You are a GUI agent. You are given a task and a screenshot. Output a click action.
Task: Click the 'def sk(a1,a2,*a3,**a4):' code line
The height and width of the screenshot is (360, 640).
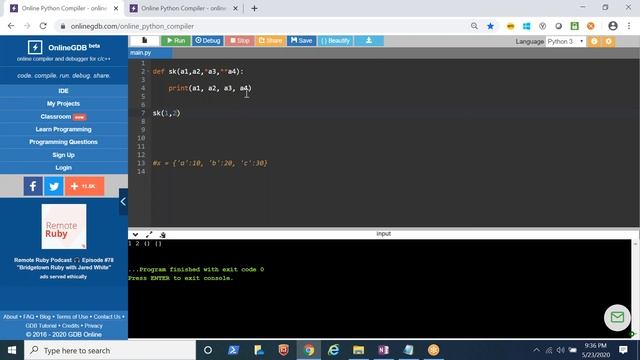pyautogui.click(x=198, y=71)
